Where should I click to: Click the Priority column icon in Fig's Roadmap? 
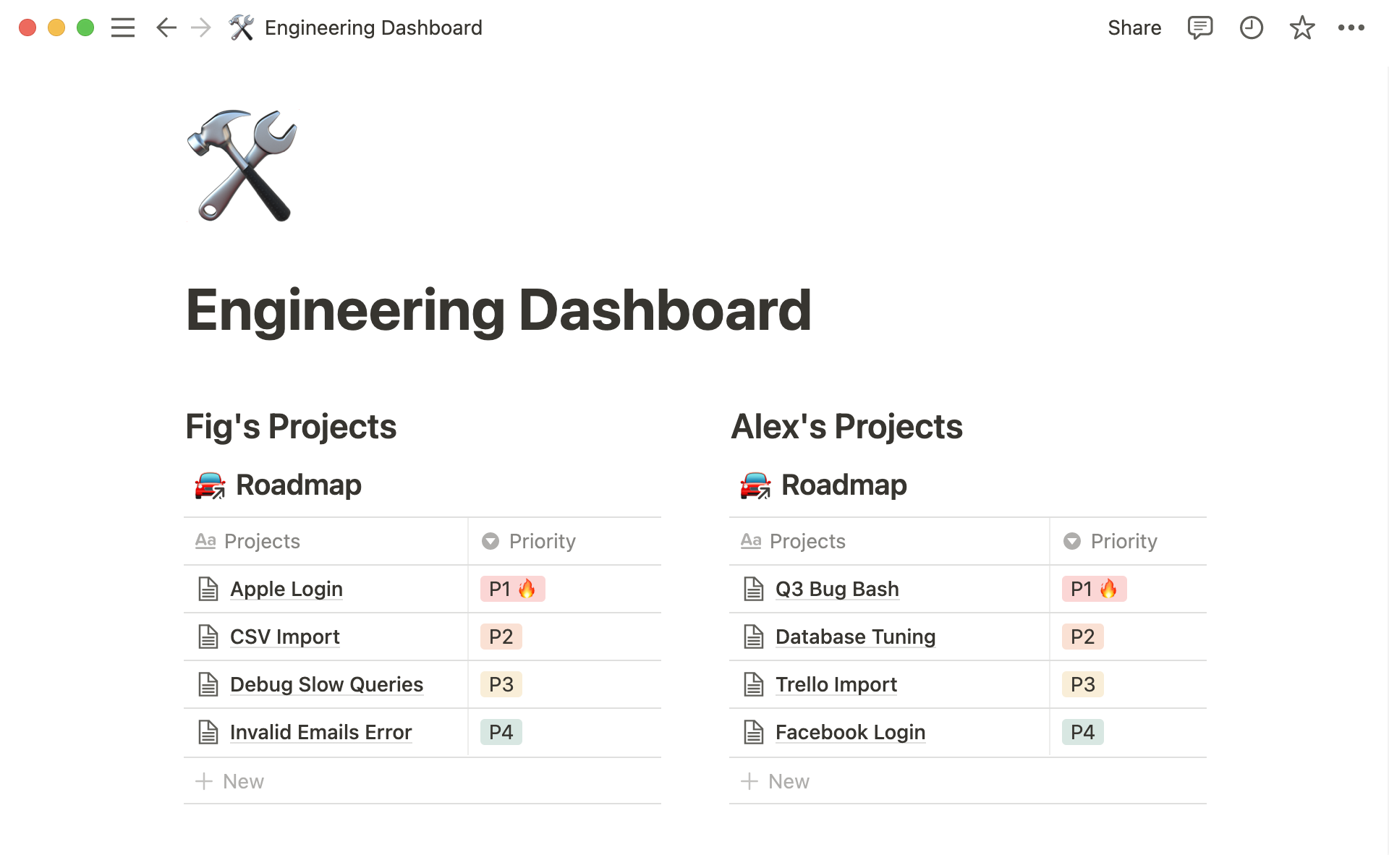pyautogui.click(x=490, y=540)
